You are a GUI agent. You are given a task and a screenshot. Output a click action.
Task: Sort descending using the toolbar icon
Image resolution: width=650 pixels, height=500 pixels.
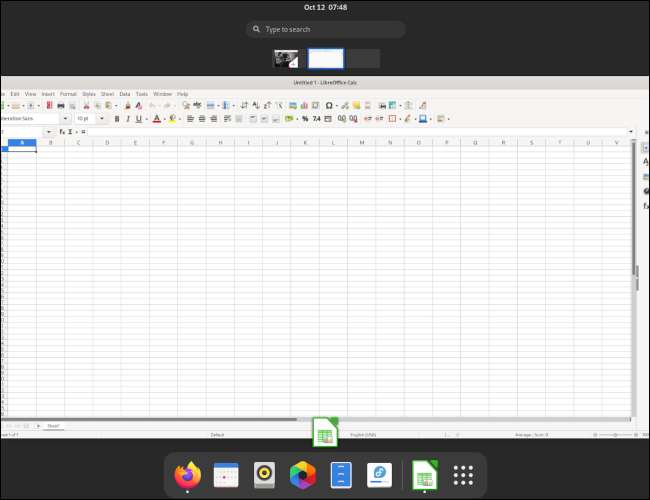pyautogui.click(x=267, y=105)
